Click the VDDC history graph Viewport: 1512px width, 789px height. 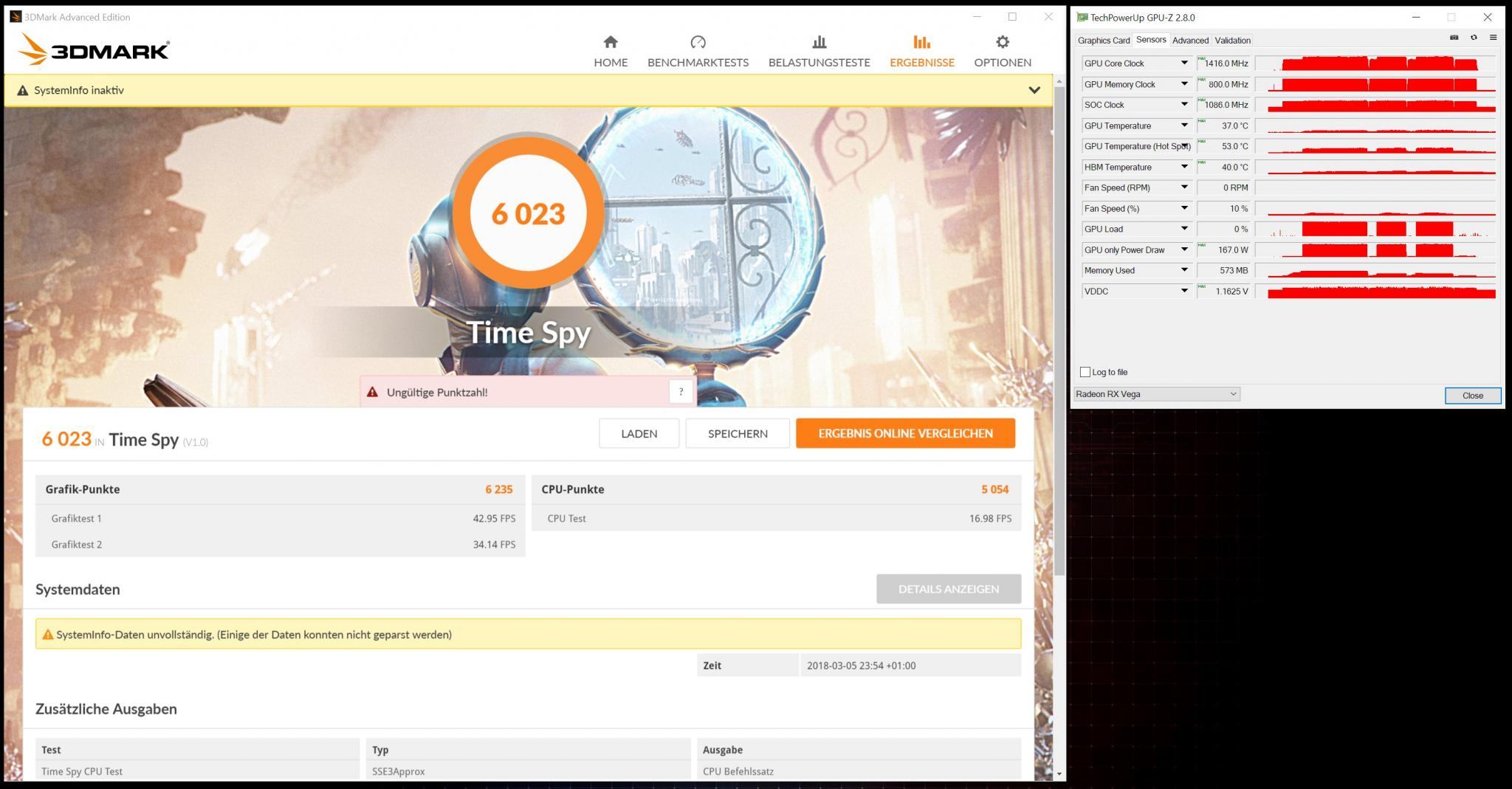click(x=1375, y=291)
